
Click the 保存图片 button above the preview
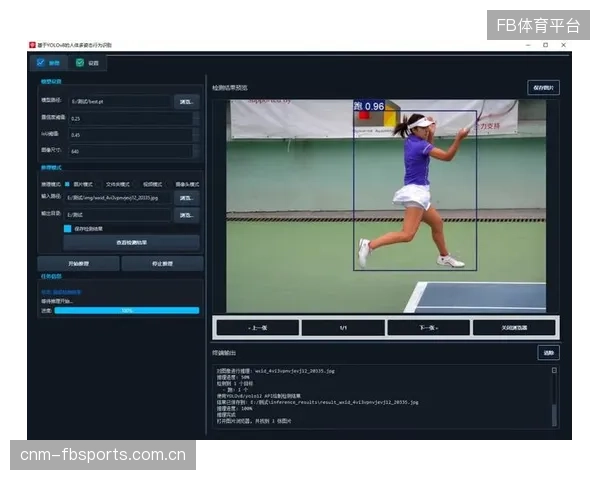pyautogui.click(x=543, y=88)
